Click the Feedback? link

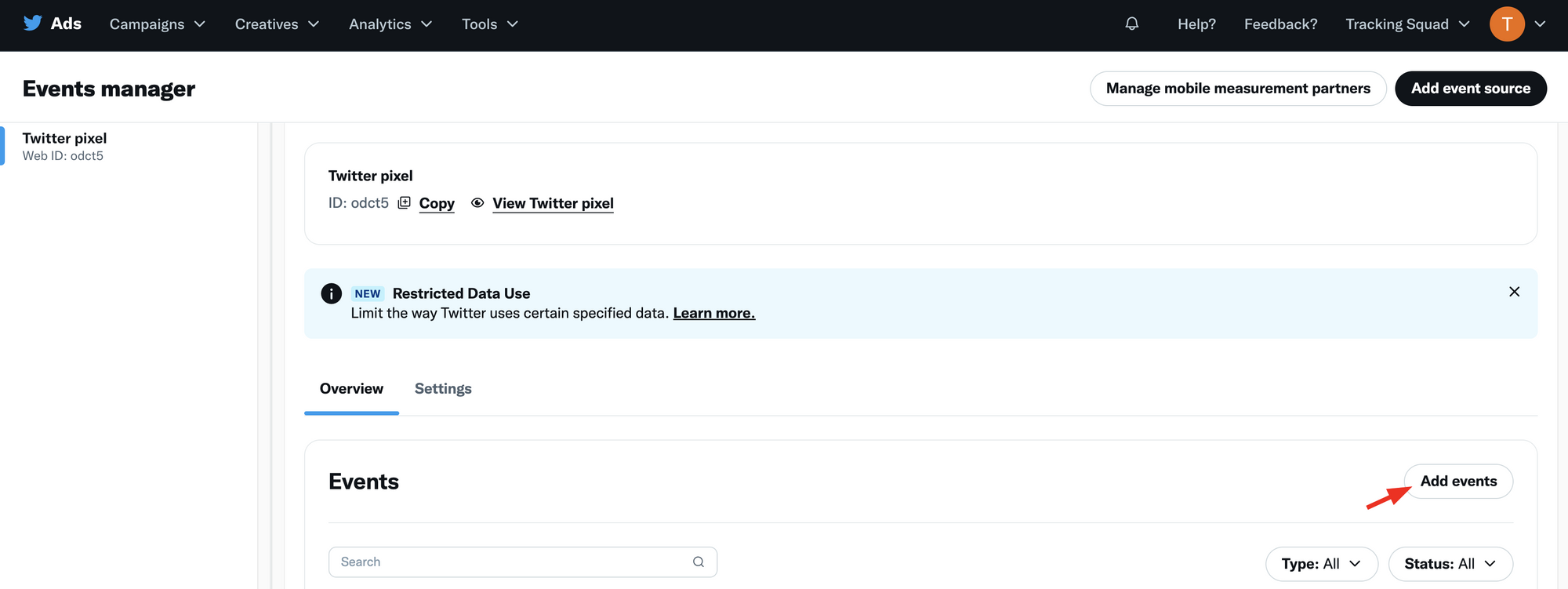(1280, 24)
